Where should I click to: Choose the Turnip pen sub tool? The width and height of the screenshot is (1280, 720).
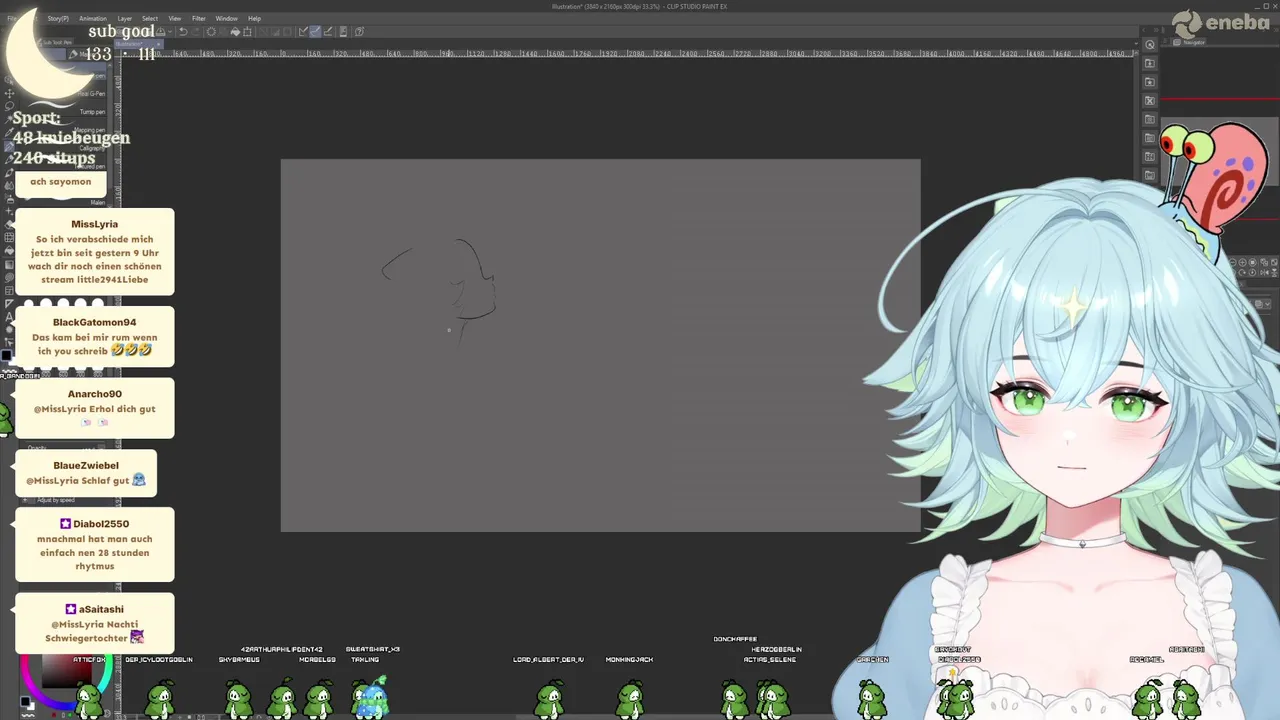[93, 112]
